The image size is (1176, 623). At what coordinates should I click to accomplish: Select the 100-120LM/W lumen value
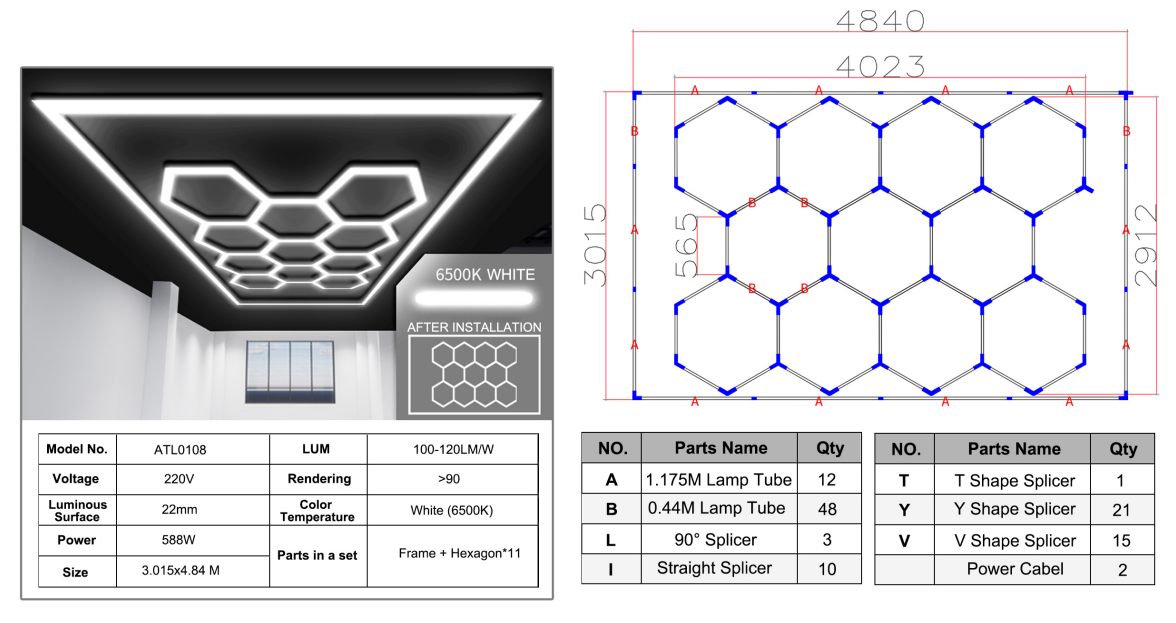point(452,450)
